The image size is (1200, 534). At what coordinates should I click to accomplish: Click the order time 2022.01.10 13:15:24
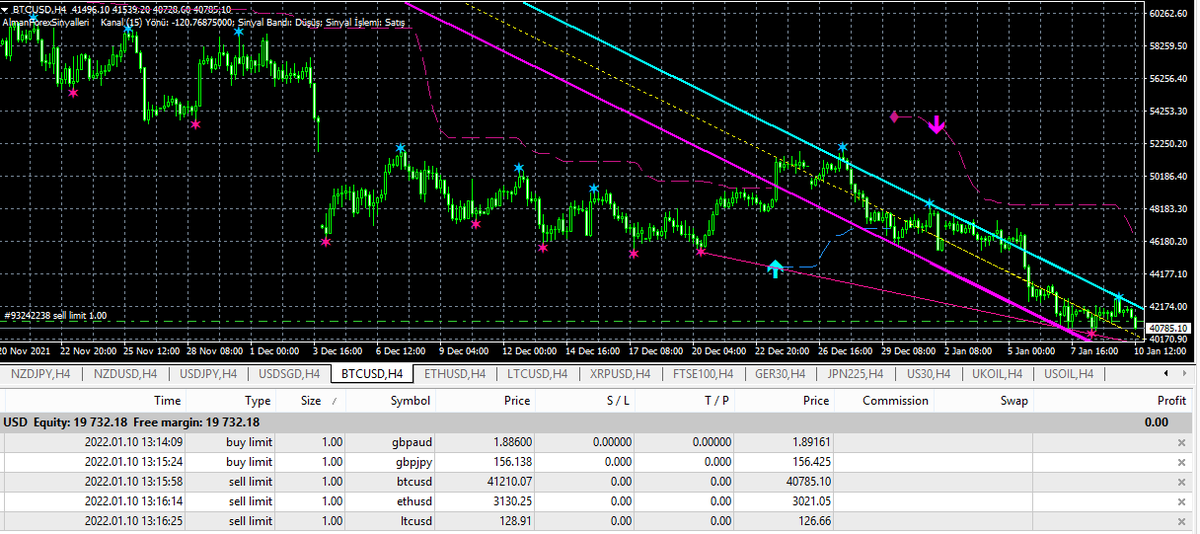pos(134,462)
